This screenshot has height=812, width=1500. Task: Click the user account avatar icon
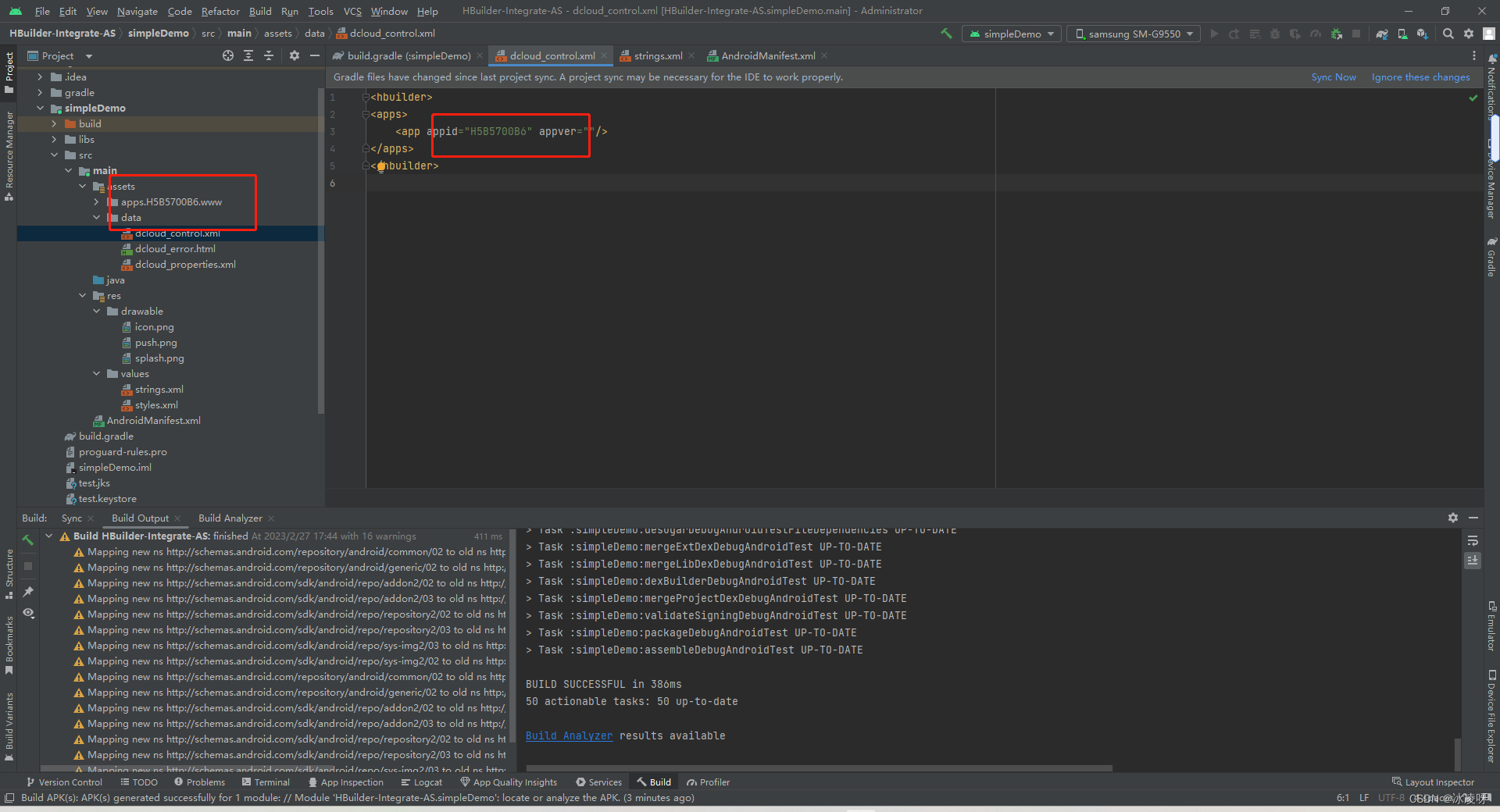coord(1489,34)
